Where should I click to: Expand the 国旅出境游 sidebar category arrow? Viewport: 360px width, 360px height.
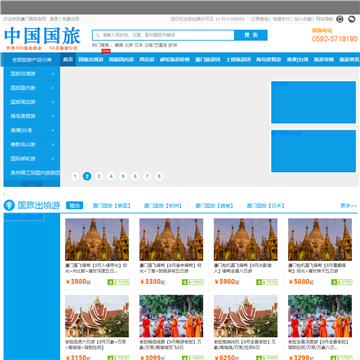pyautogui.click(x=53, y=74)
